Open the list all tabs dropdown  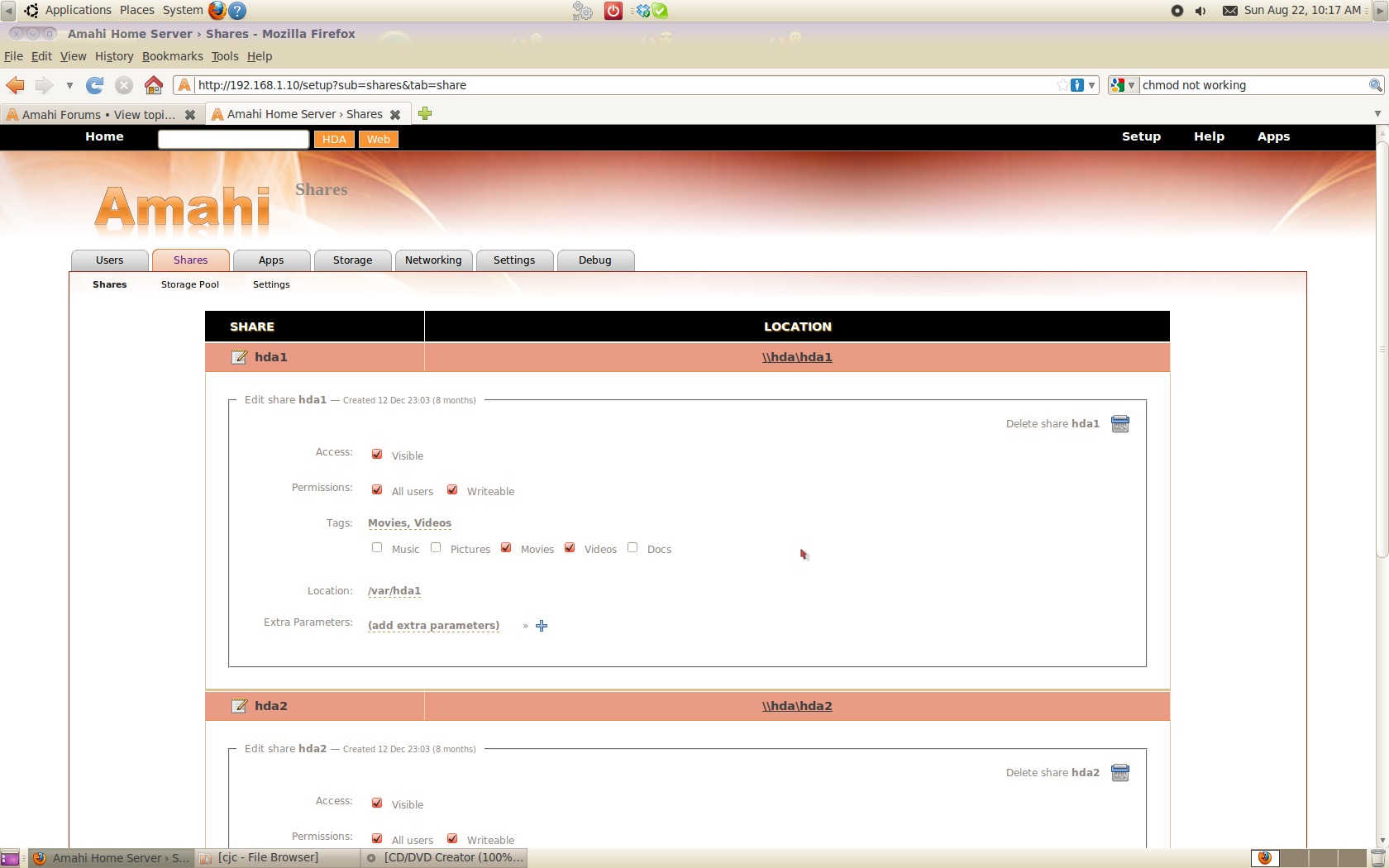pos(1377,114)
